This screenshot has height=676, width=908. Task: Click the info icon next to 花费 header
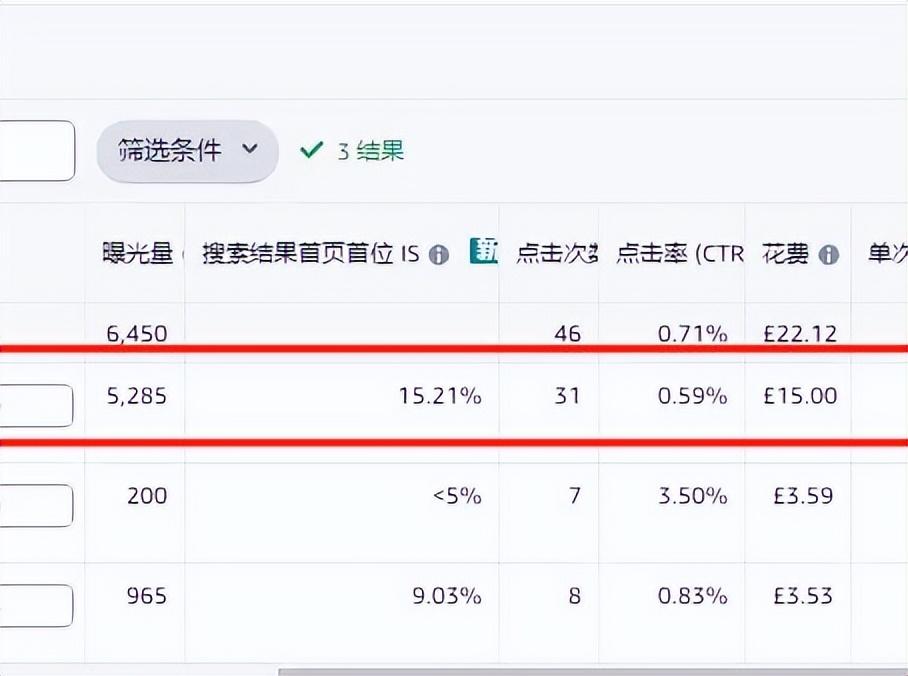coord(827,256)
